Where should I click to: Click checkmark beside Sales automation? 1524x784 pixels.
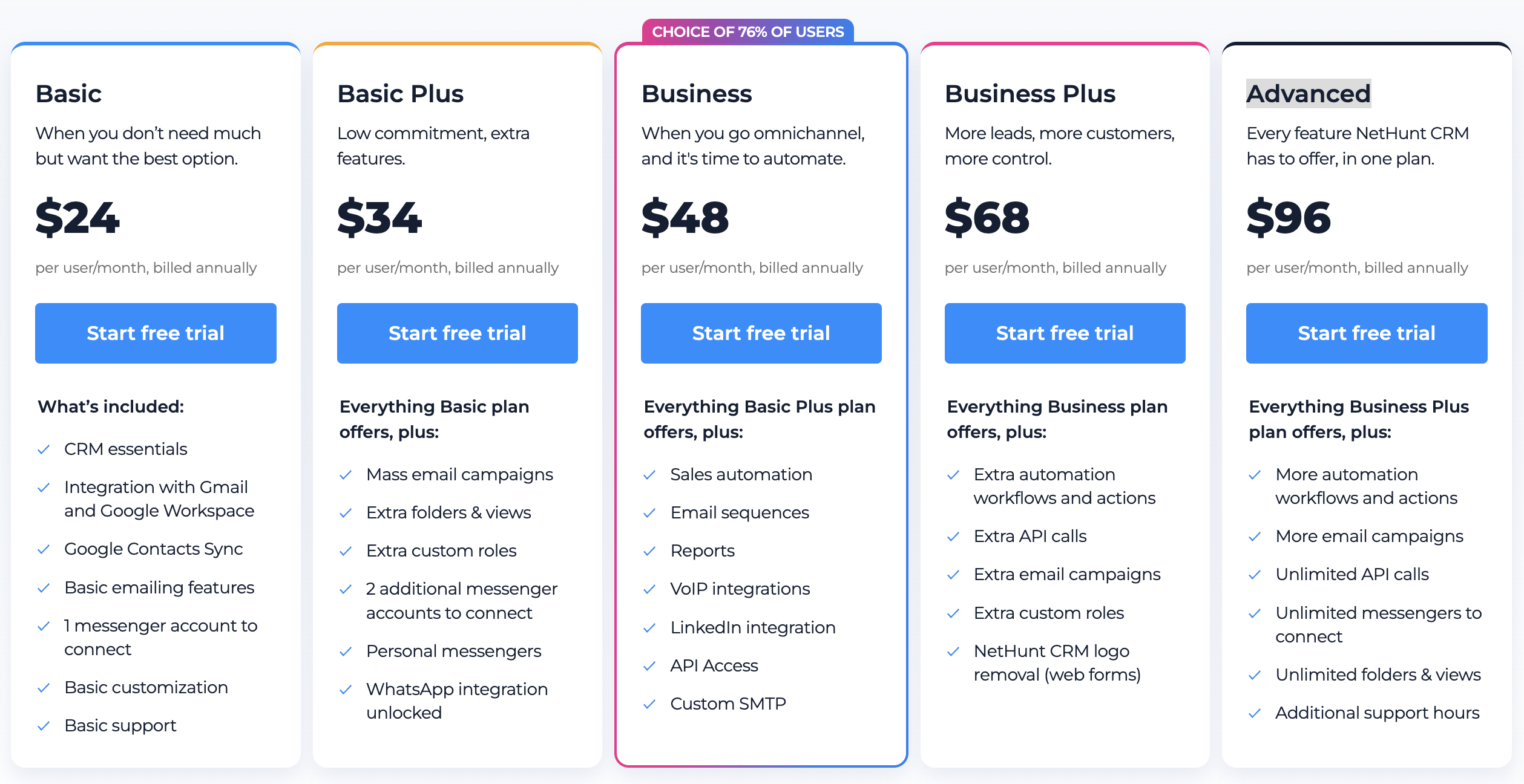click(x=649, y=475)
